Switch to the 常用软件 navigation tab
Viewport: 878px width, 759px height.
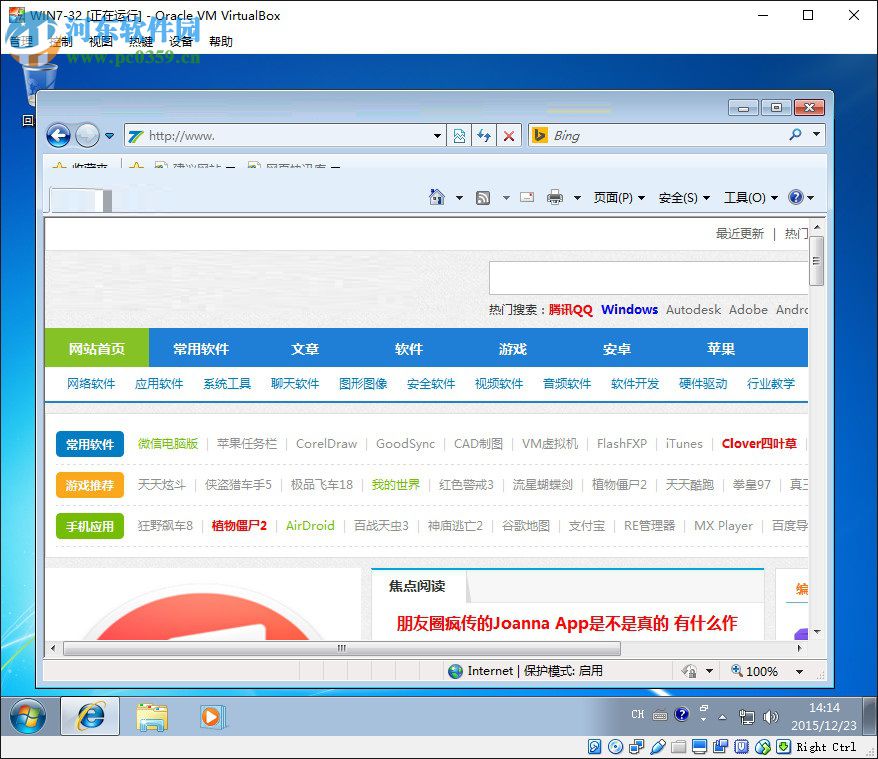coord(200,348)
